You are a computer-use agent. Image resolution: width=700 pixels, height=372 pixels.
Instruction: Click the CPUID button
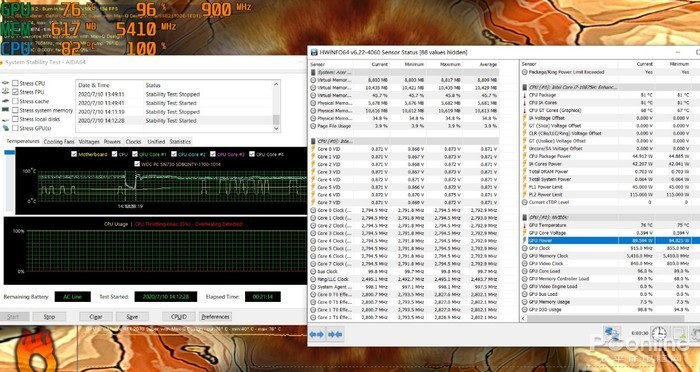[179, 317]
